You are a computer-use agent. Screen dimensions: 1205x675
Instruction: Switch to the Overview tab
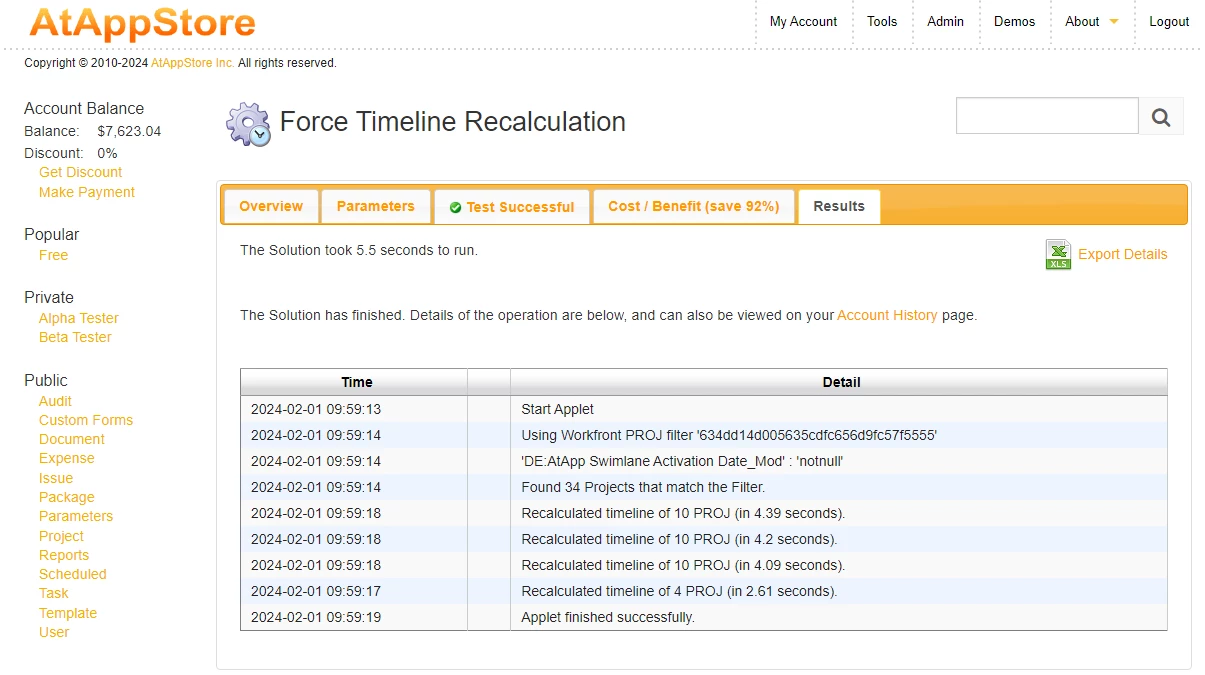click(x=271, y=206)
